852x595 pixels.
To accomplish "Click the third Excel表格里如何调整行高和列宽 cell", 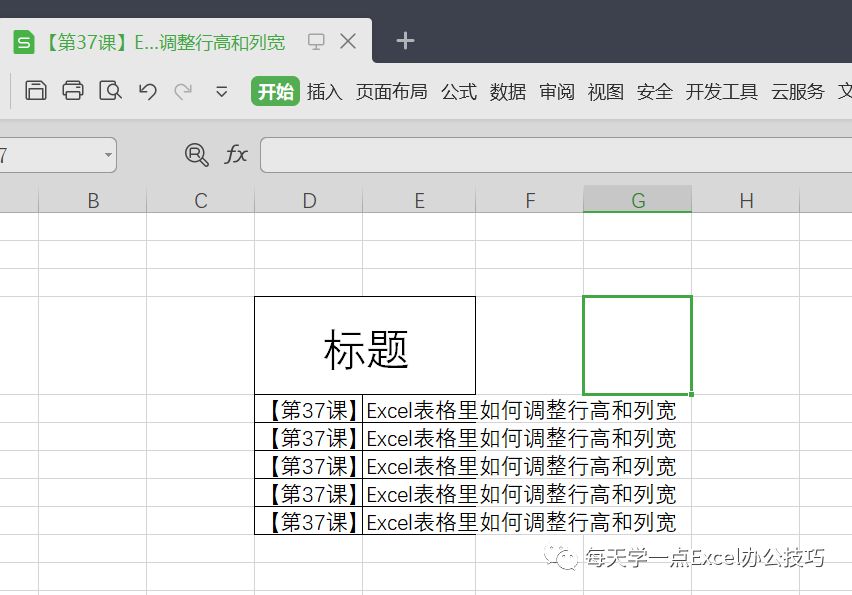I will coord(419,465).
